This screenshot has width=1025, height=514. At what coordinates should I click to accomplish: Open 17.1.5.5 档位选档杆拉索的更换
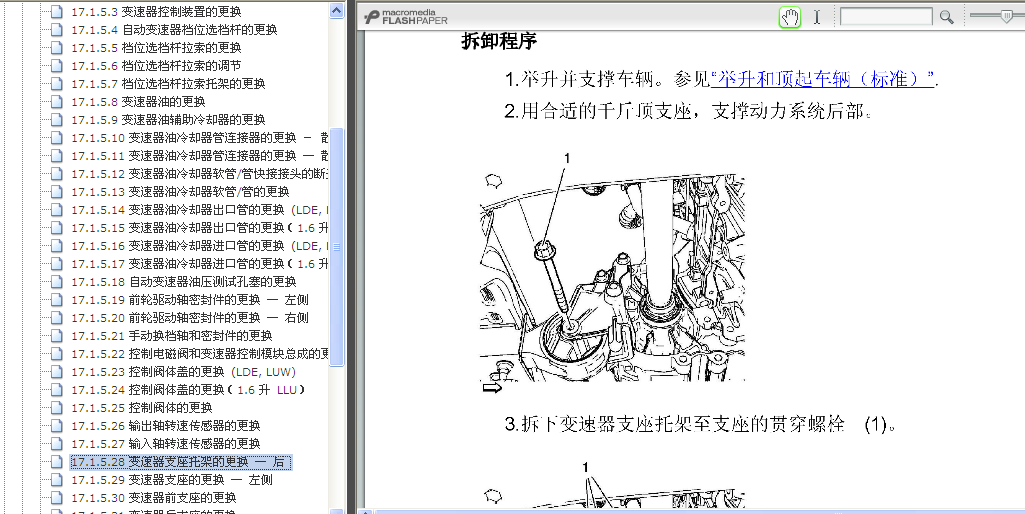156,48
